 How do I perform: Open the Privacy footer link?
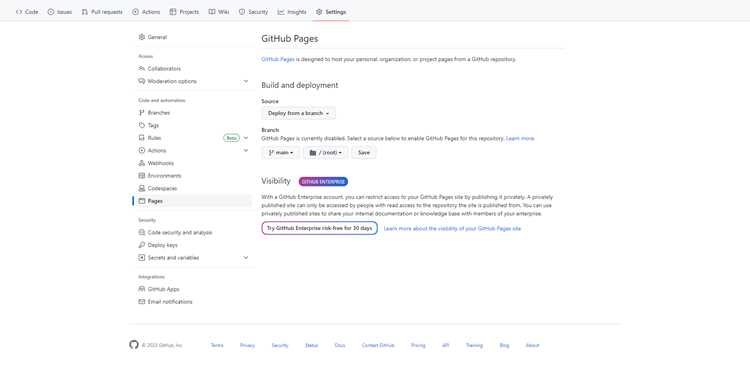pos(247,345)
